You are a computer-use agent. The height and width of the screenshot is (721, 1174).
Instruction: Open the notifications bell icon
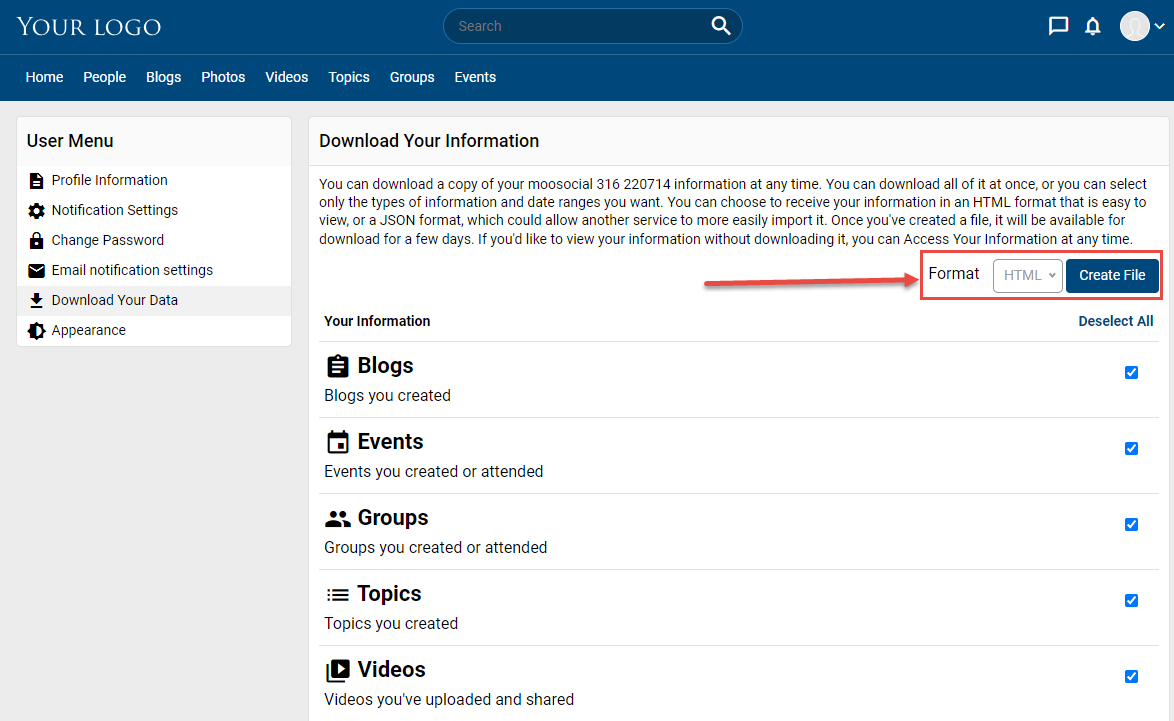point(1093,27)
